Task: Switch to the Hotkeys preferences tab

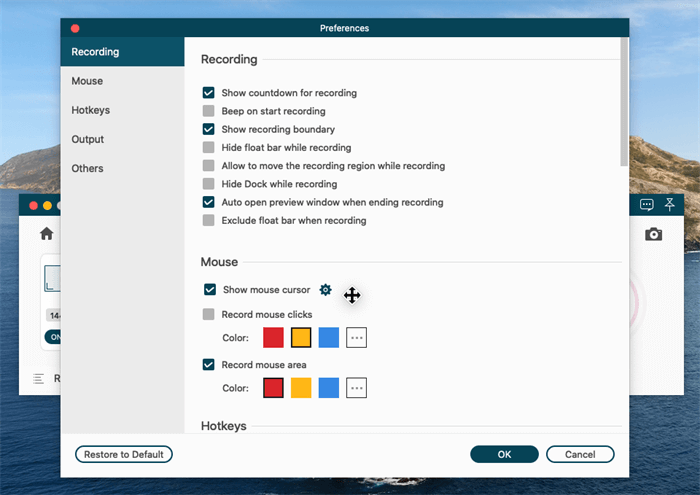Action: tap(91, 110)
